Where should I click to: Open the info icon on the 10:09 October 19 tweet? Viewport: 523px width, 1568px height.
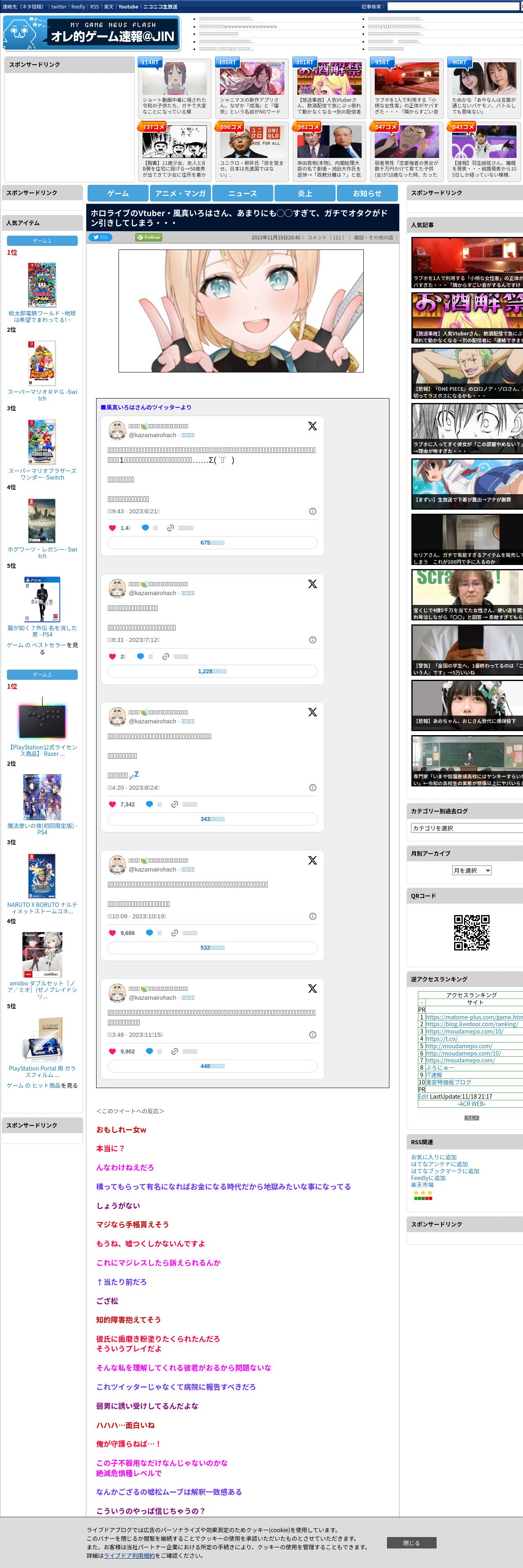312,916
